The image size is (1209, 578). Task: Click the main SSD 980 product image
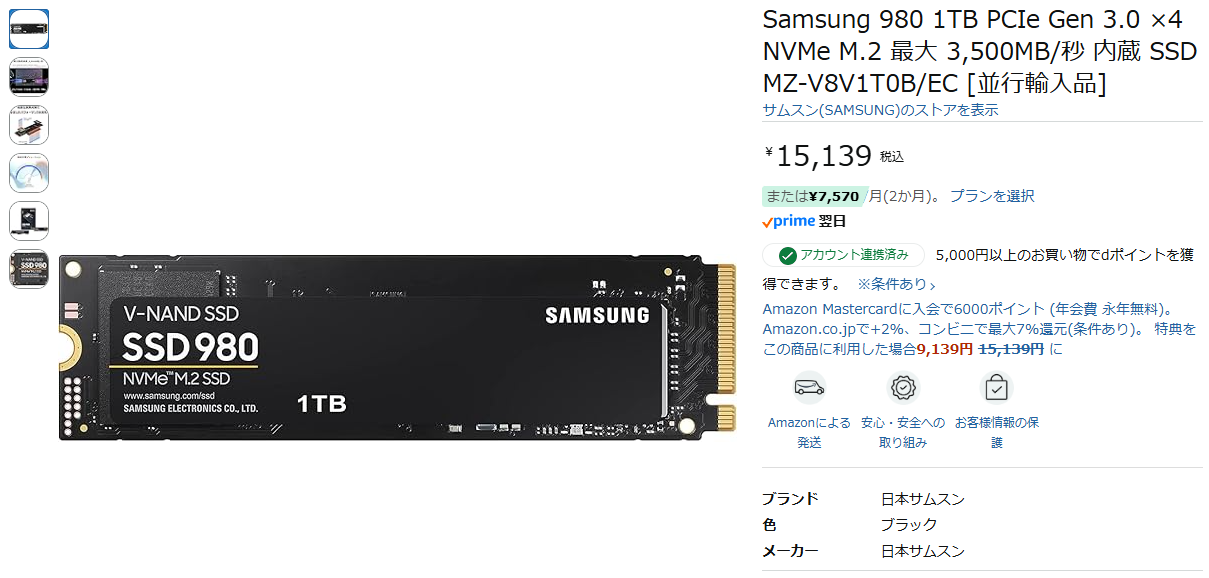pyautogui.click(x=397, y=347)
